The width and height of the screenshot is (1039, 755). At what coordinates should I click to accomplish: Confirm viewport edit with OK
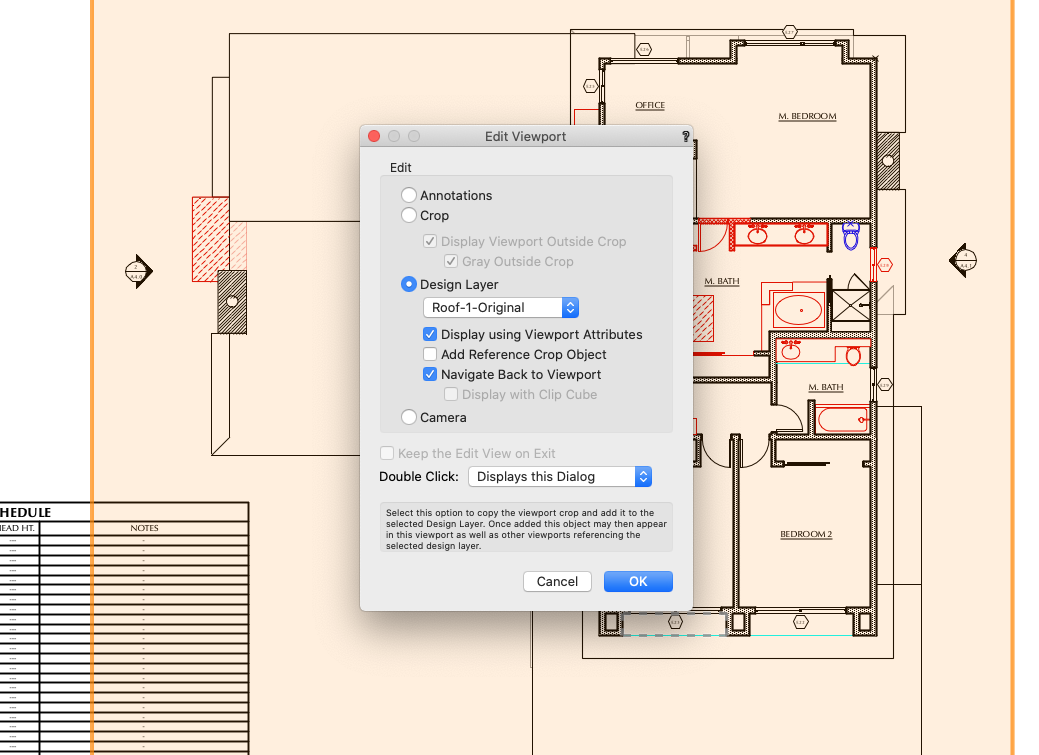pyautogui.click(x=638, y=581)
